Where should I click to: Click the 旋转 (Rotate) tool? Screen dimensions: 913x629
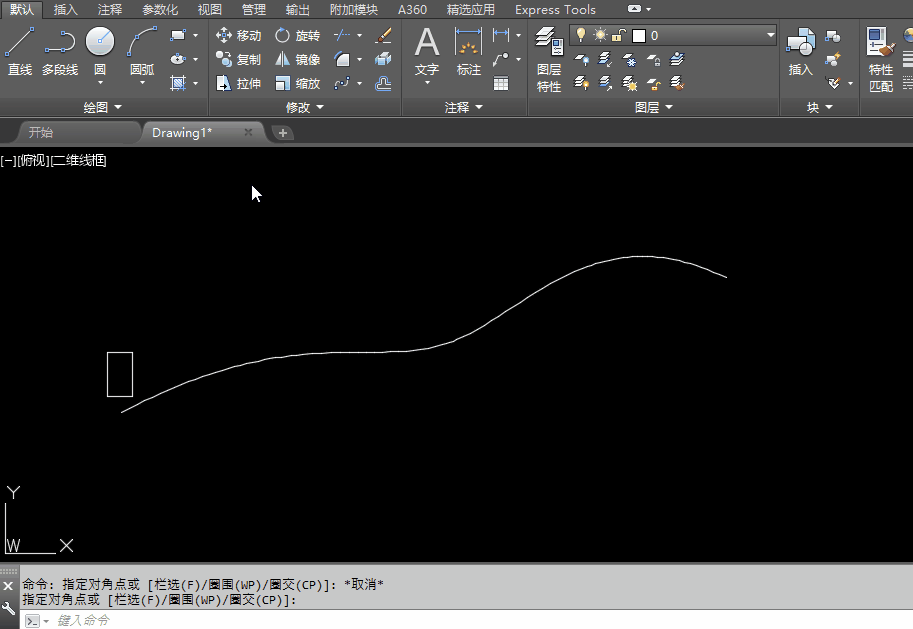click(297, 35)
